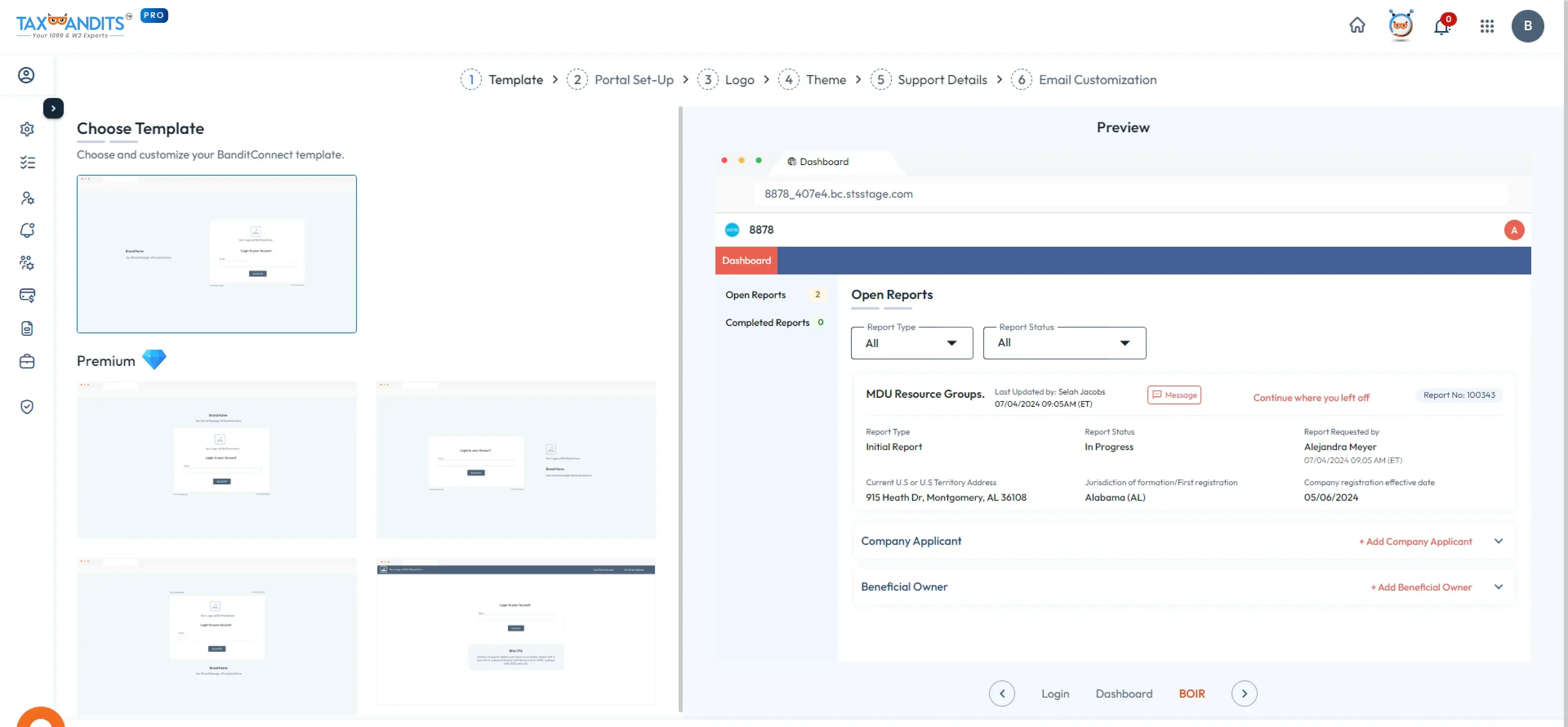Expand the Company Applicant section chevron
Screen dimensions: 1568x727
1498,541
